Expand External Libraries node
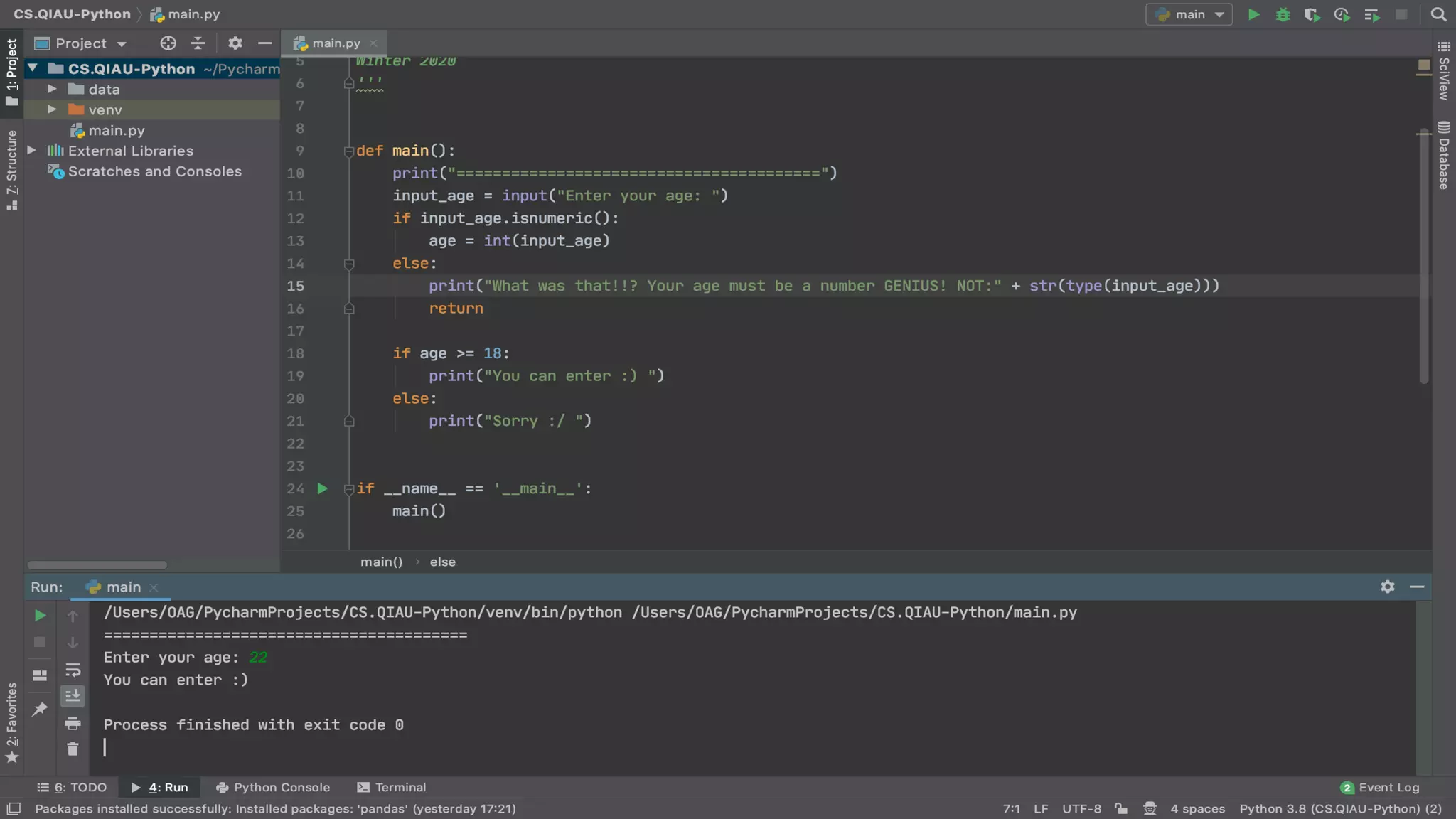 point(32,151)
